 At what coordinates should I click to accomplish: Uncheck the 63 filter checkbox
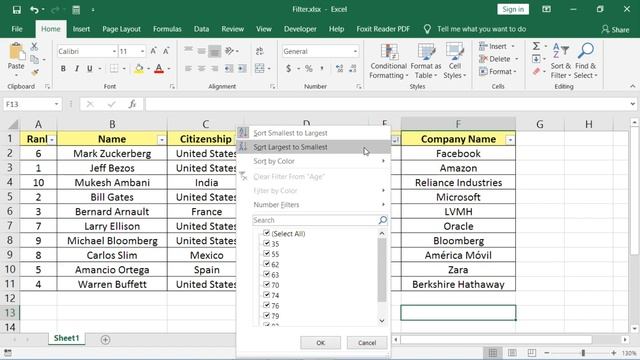pos(267,274)
